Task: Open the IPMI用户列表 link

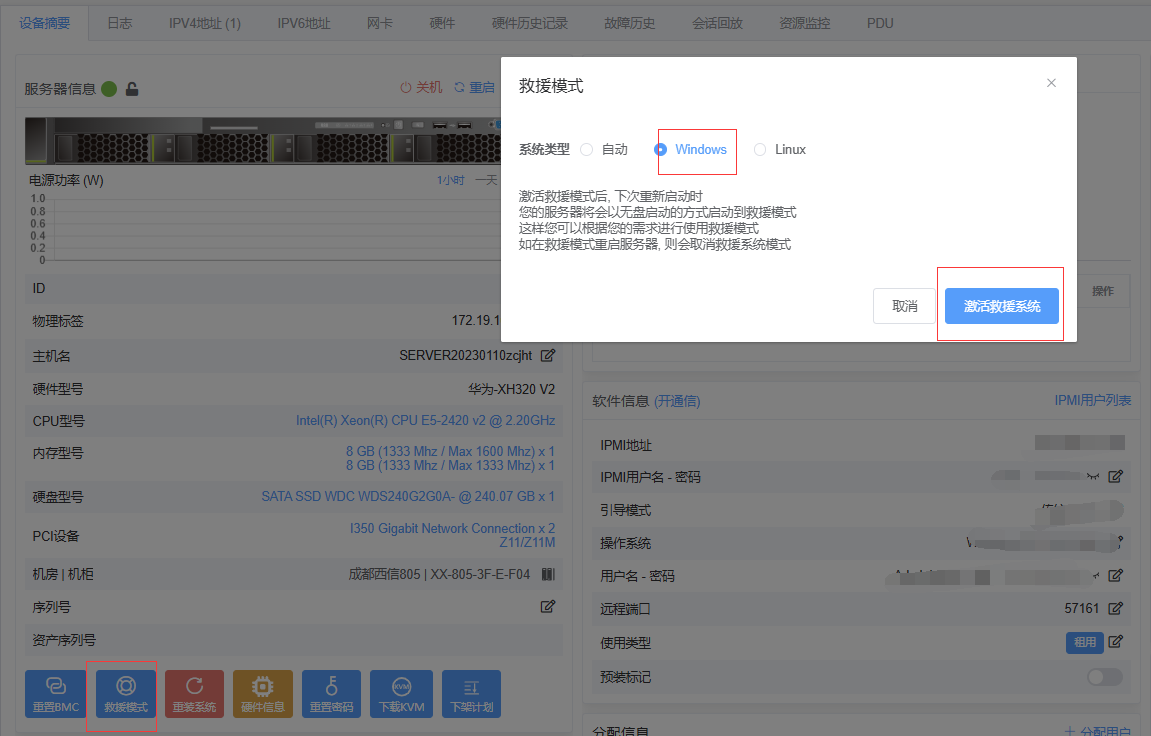Action: 1092,401
